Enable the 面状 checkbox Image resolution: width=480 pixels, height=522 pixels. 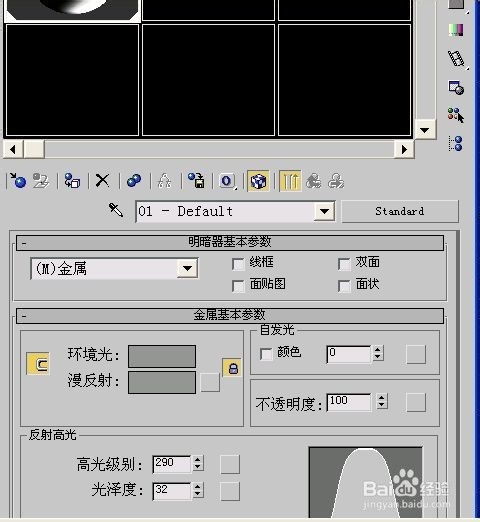(x=344, y=286)
